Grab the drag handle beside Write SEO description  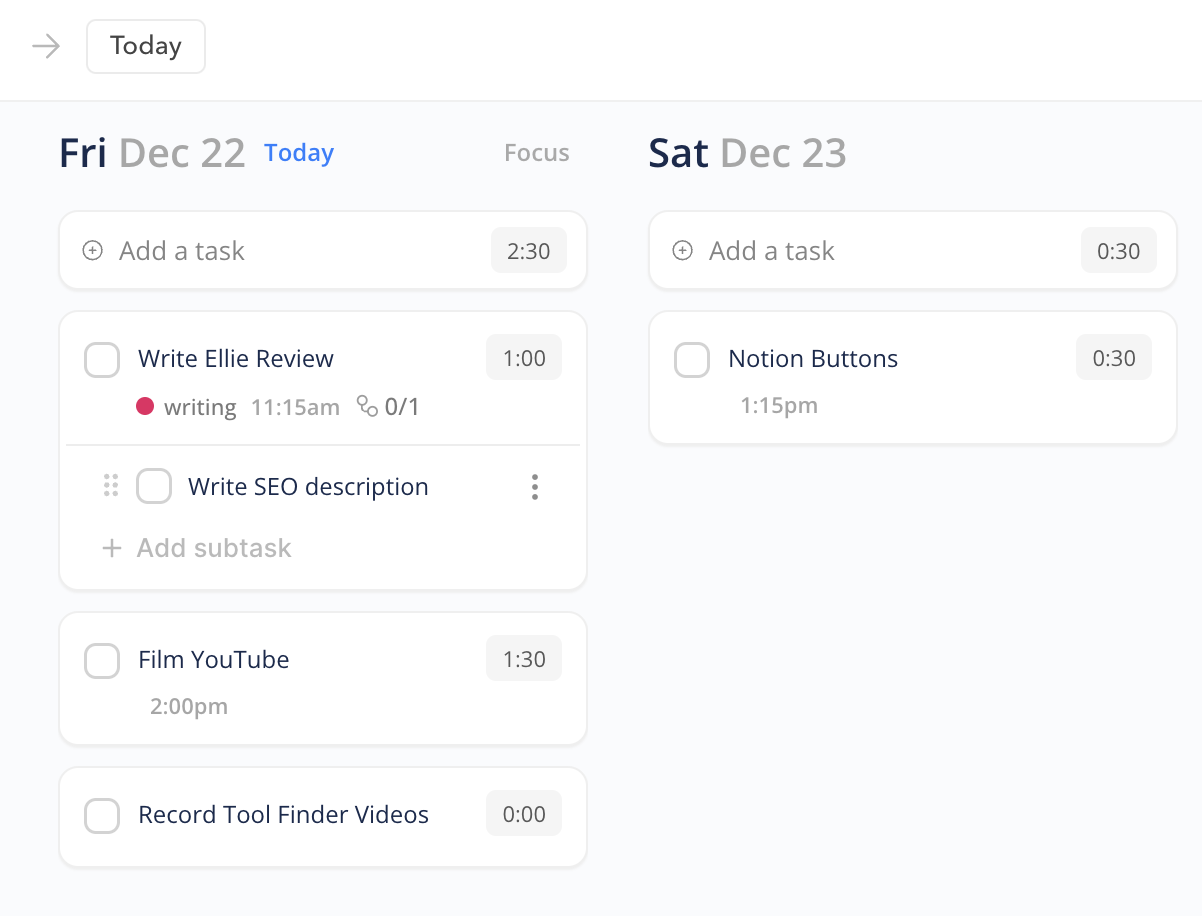pos(111,487)
